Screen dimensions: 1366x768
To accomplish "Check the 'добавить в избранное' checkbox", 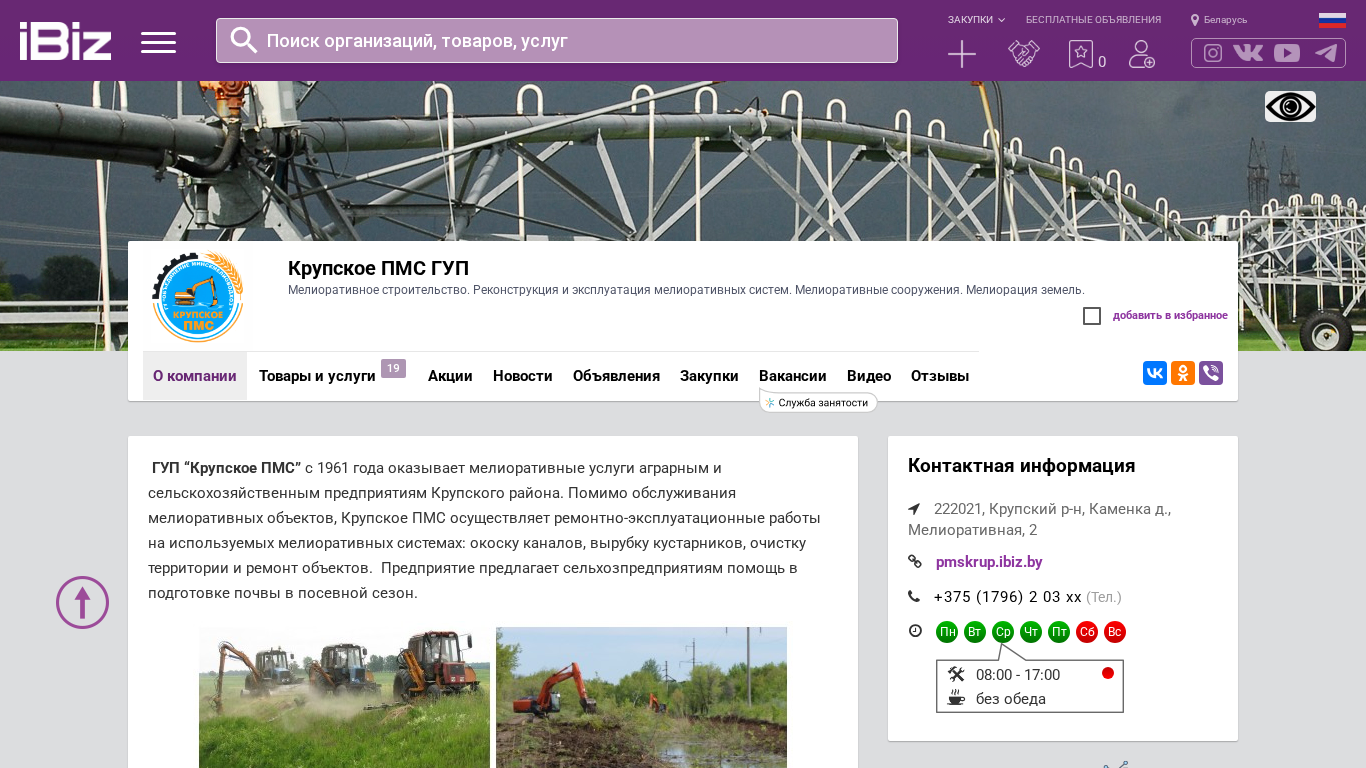I will [x=1092, y=316].
